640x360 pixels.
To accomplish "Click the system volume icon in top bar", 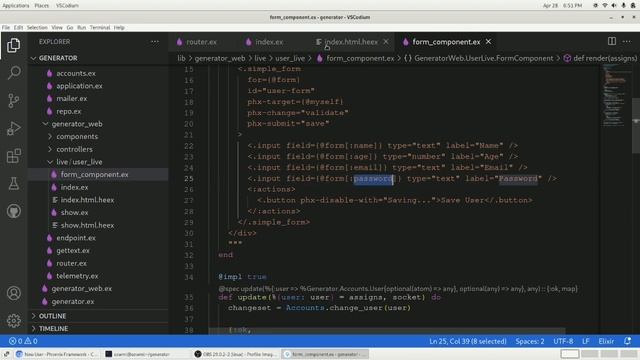I will pos(614,6).
